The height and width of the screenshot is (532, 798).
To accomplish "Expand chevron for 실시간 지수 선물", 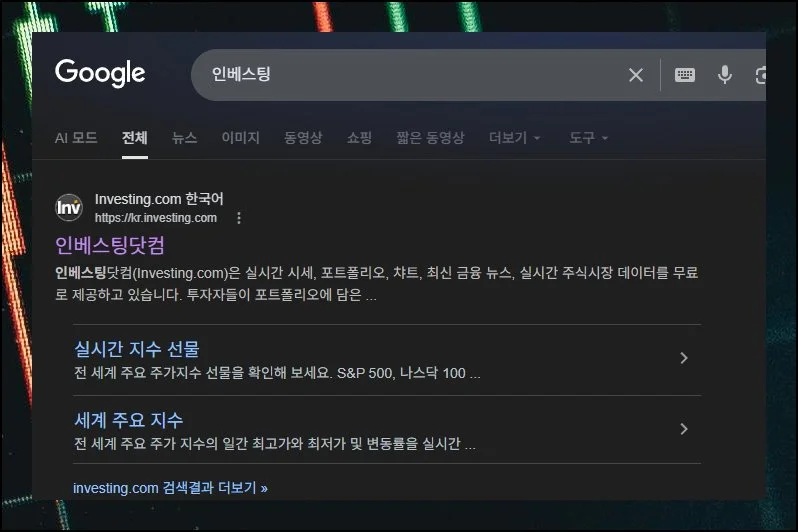I will (684, 358).
